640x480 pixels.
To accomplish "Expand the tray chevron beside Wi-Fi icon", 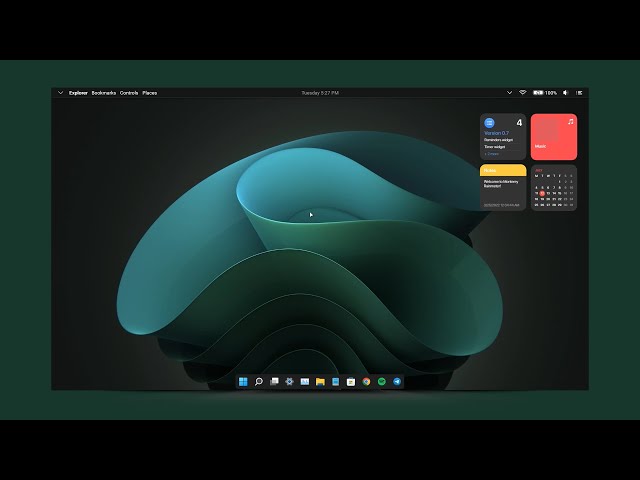I will point(509,93).
